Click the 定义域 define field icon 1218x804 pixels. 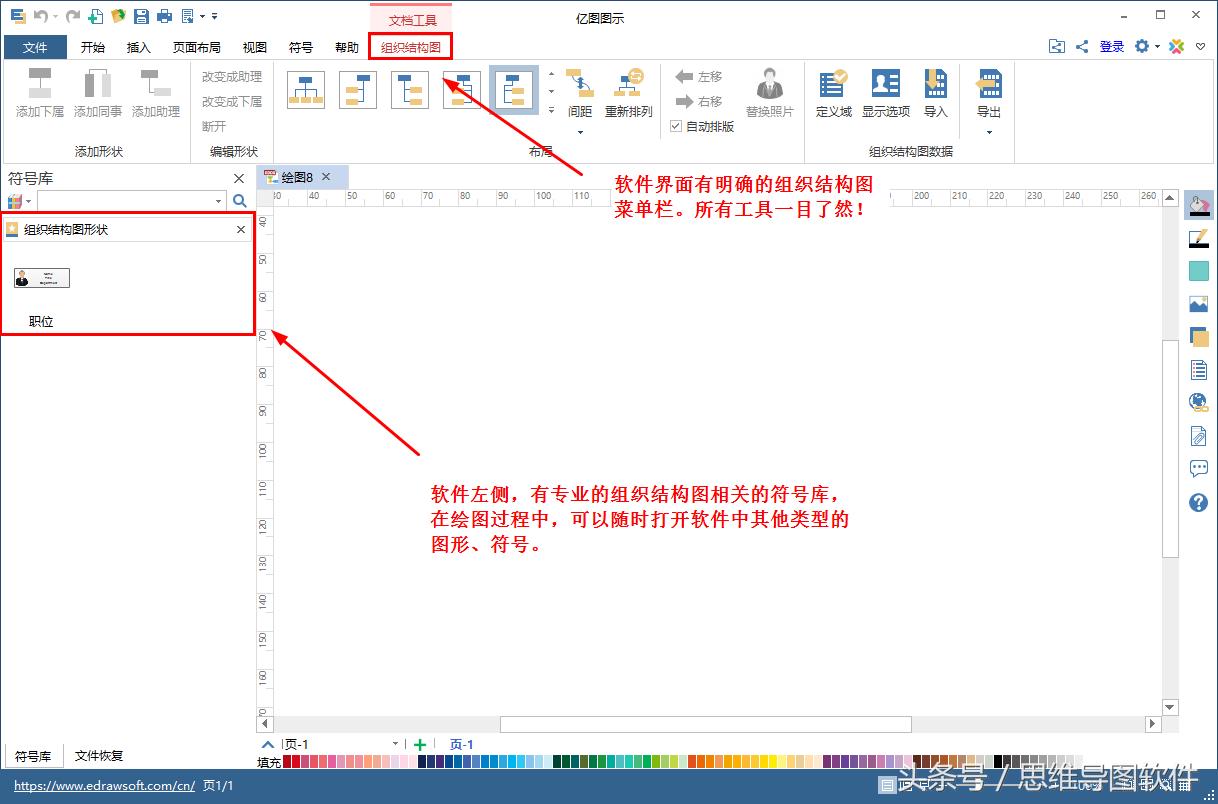pos(833,83)
